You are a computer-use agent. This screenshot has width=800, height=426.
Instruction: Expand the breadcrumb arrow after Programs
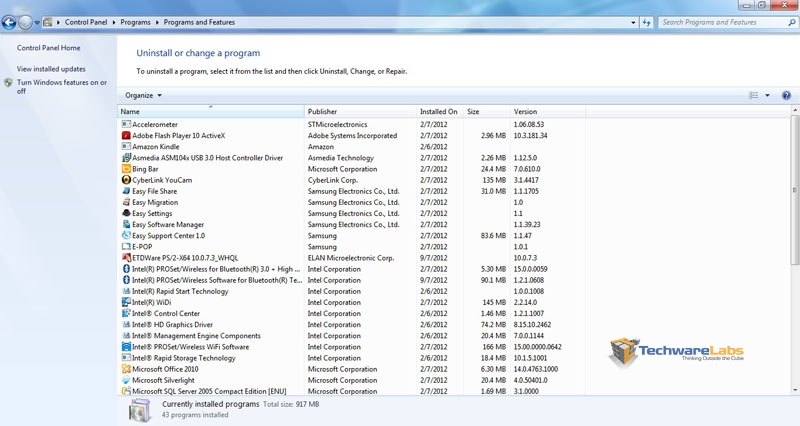(157, 22)
